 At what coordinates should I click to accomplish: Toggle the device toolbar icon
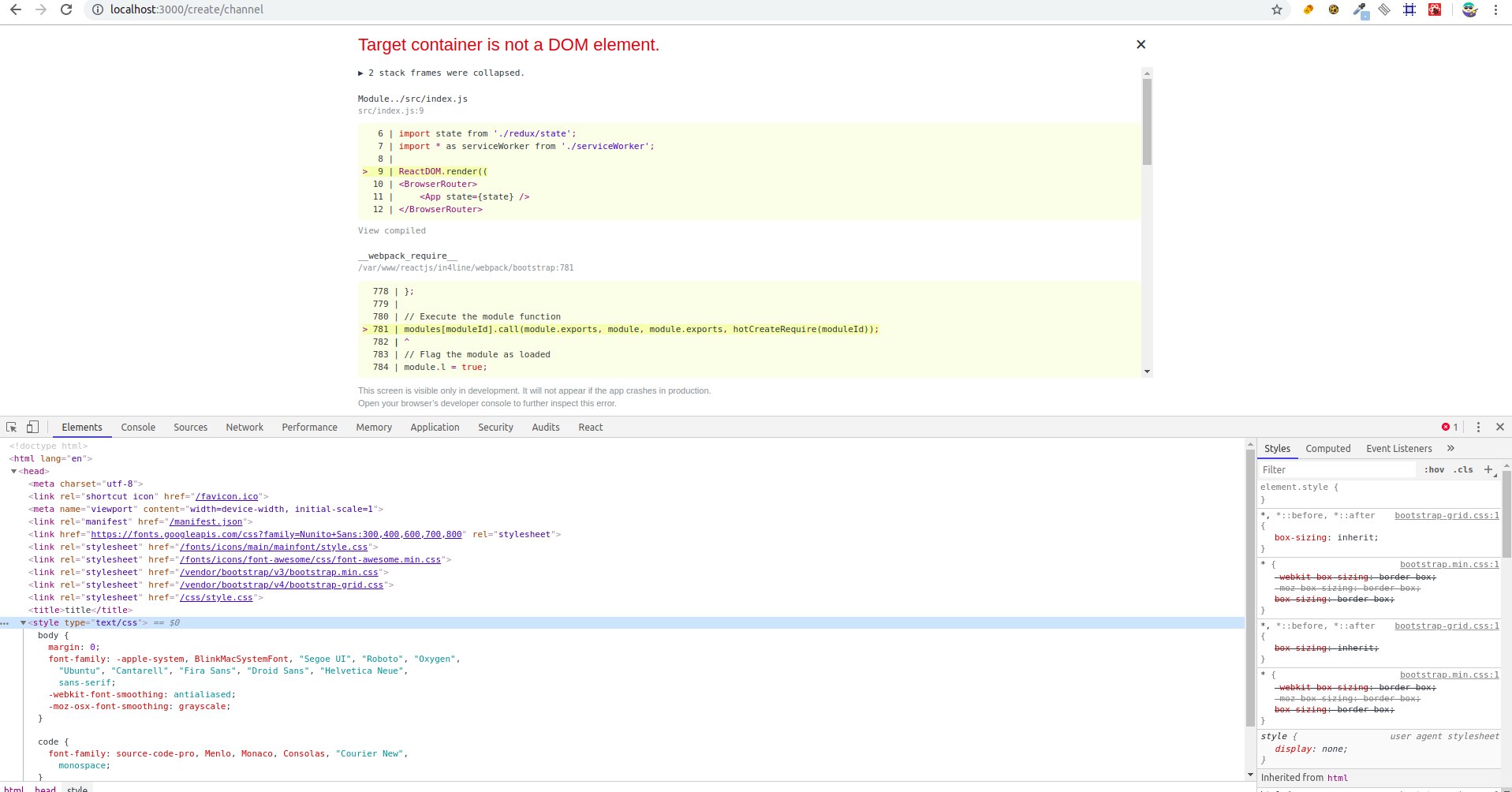[x=32, y=427]
